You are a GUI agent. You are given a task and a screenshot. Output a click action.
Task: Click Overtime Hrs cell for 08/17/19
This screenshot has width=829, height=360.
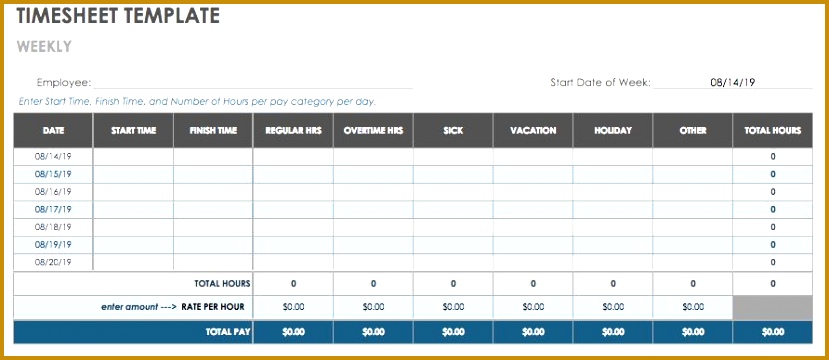(x=373, y=209)
